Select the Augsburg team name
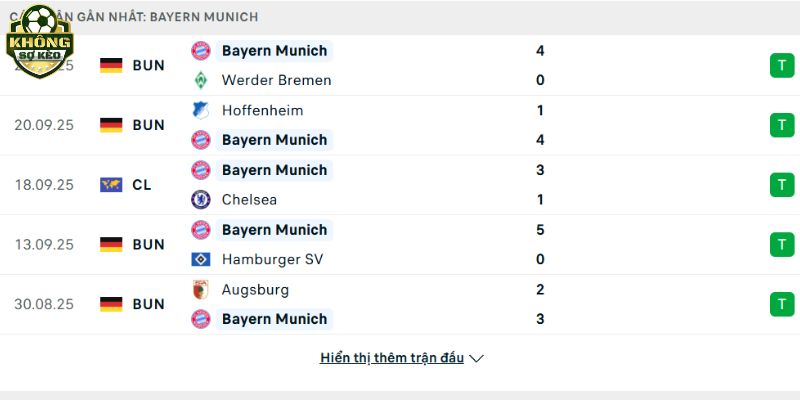Screen dimensions: 800x400 (255, 289)
